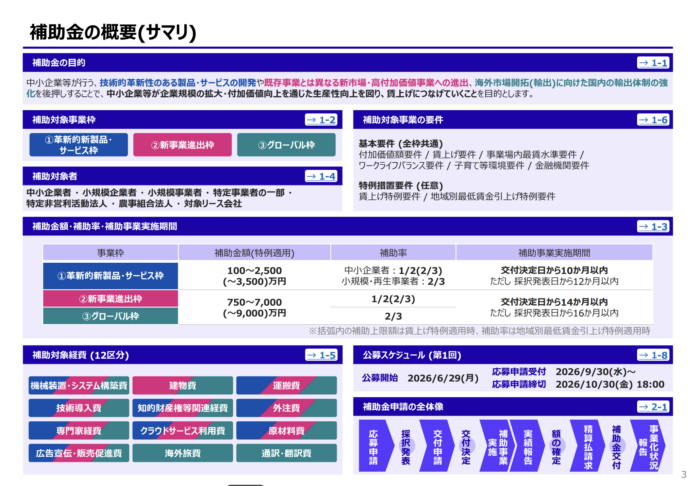700x486 pixels.
Task: Click the 応募申請 process arrow
Action: click(x=374, y=446)
